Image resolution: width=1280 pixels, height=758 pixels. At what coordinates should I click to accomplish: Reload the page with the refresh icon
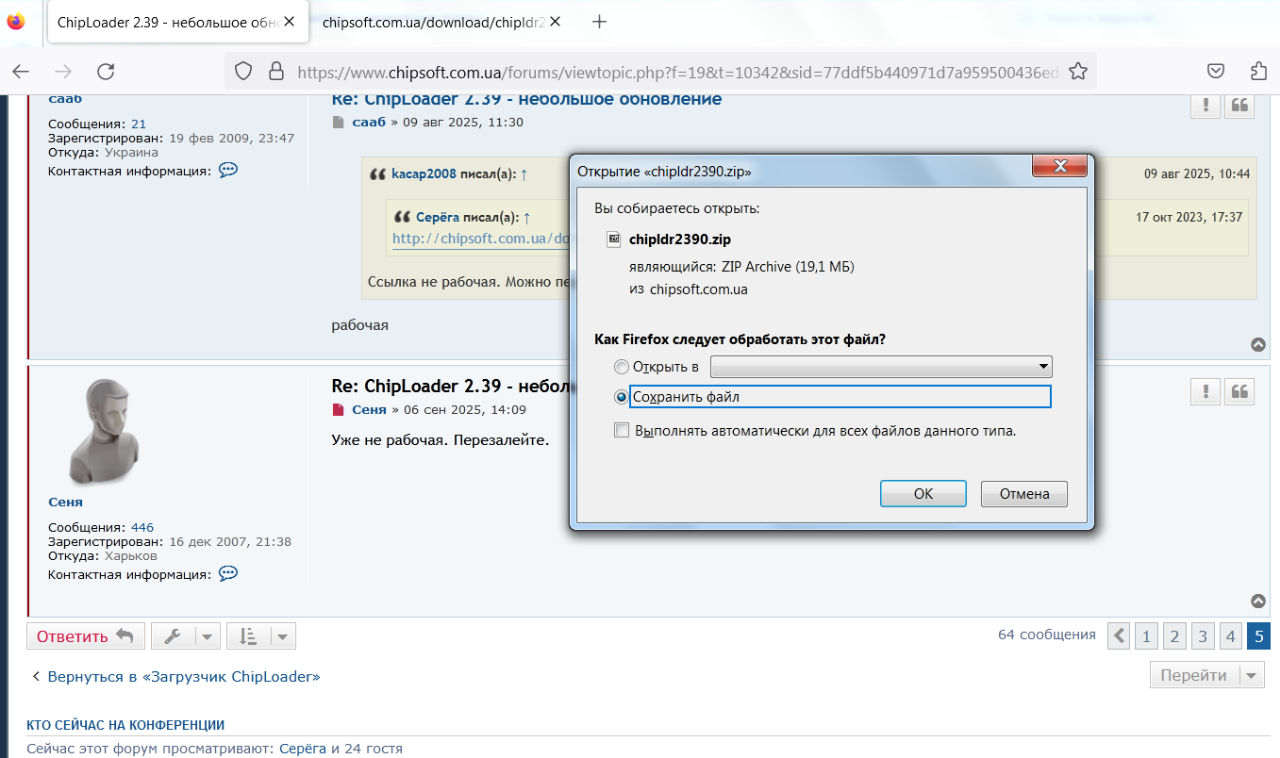[x=106, y=71]
